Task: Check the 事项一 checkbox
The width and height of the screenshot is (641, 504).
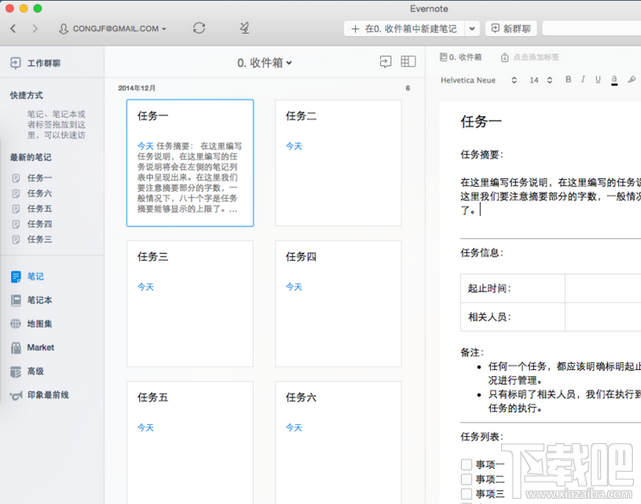Action: pyautogui.click(x=466, y=464)
